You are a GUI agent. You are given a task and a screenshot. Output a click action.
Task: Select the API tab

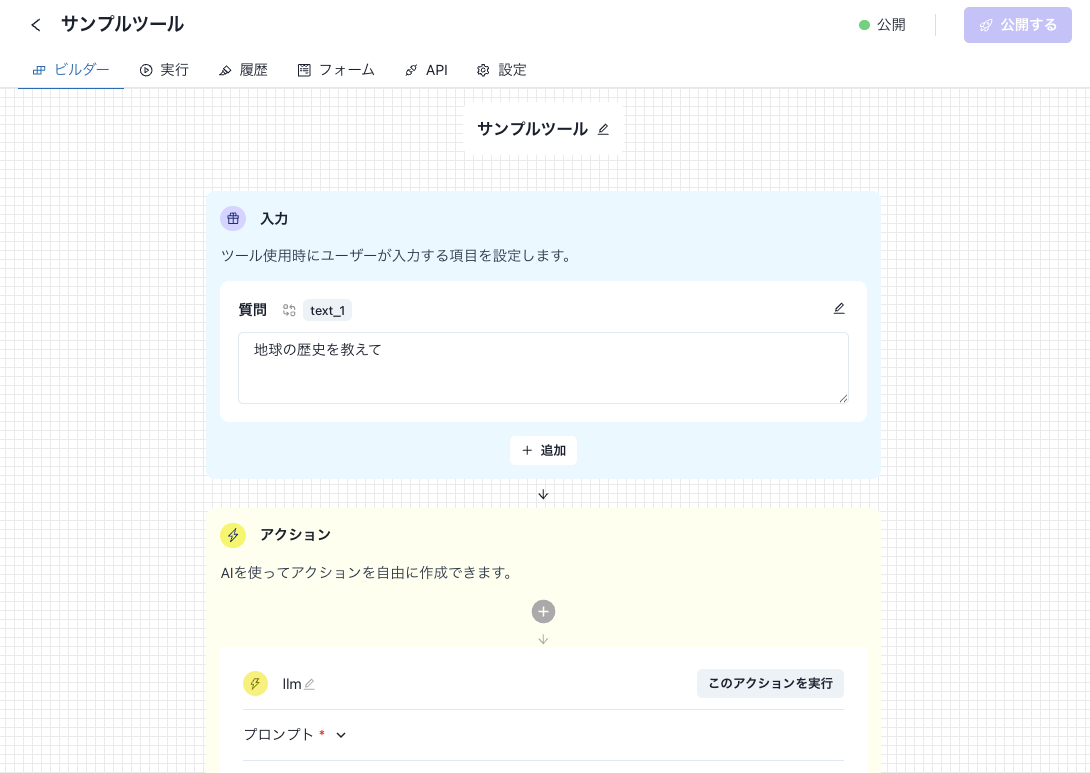[x=426, y=70]
